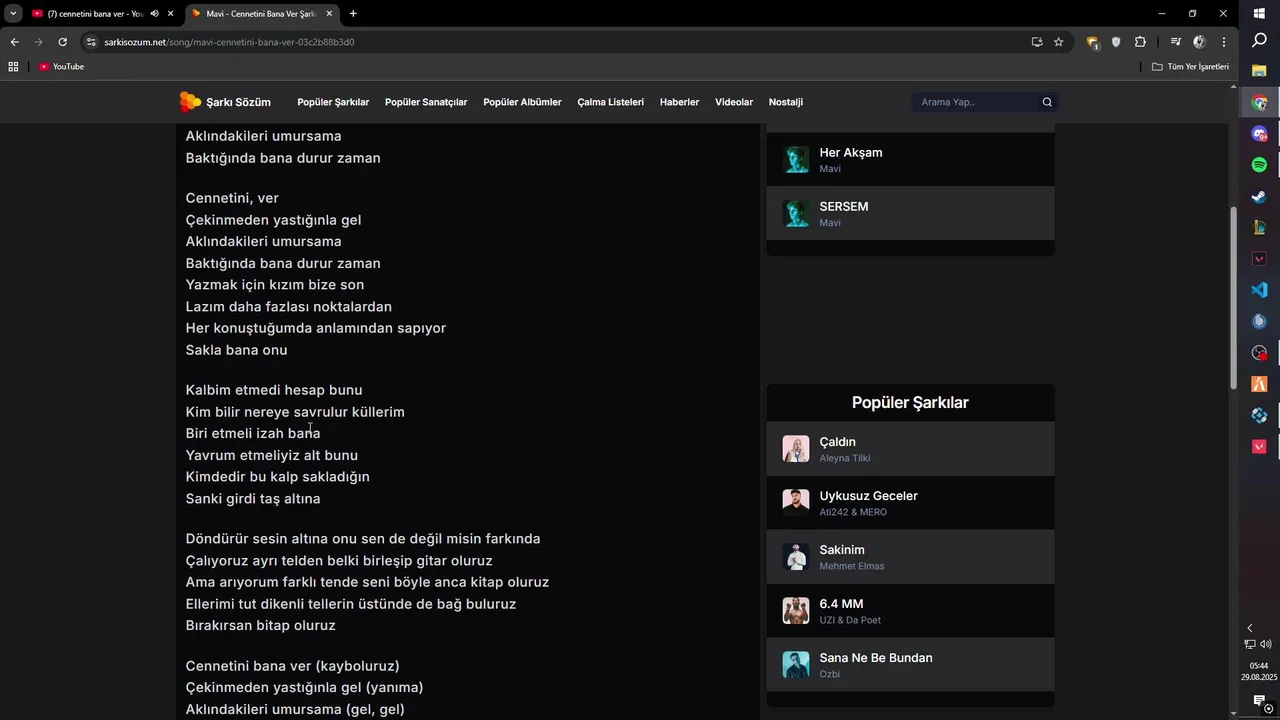Screen dimensions: 1280x720
Task: Bookmark this page with the star icon
Action: (1059, 42)
